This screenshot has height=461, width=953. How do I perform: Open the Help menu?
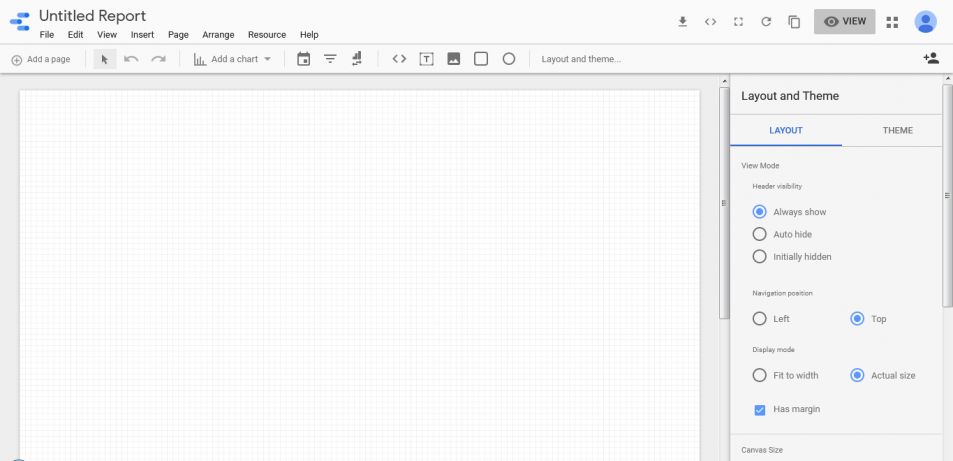[309, 35]
